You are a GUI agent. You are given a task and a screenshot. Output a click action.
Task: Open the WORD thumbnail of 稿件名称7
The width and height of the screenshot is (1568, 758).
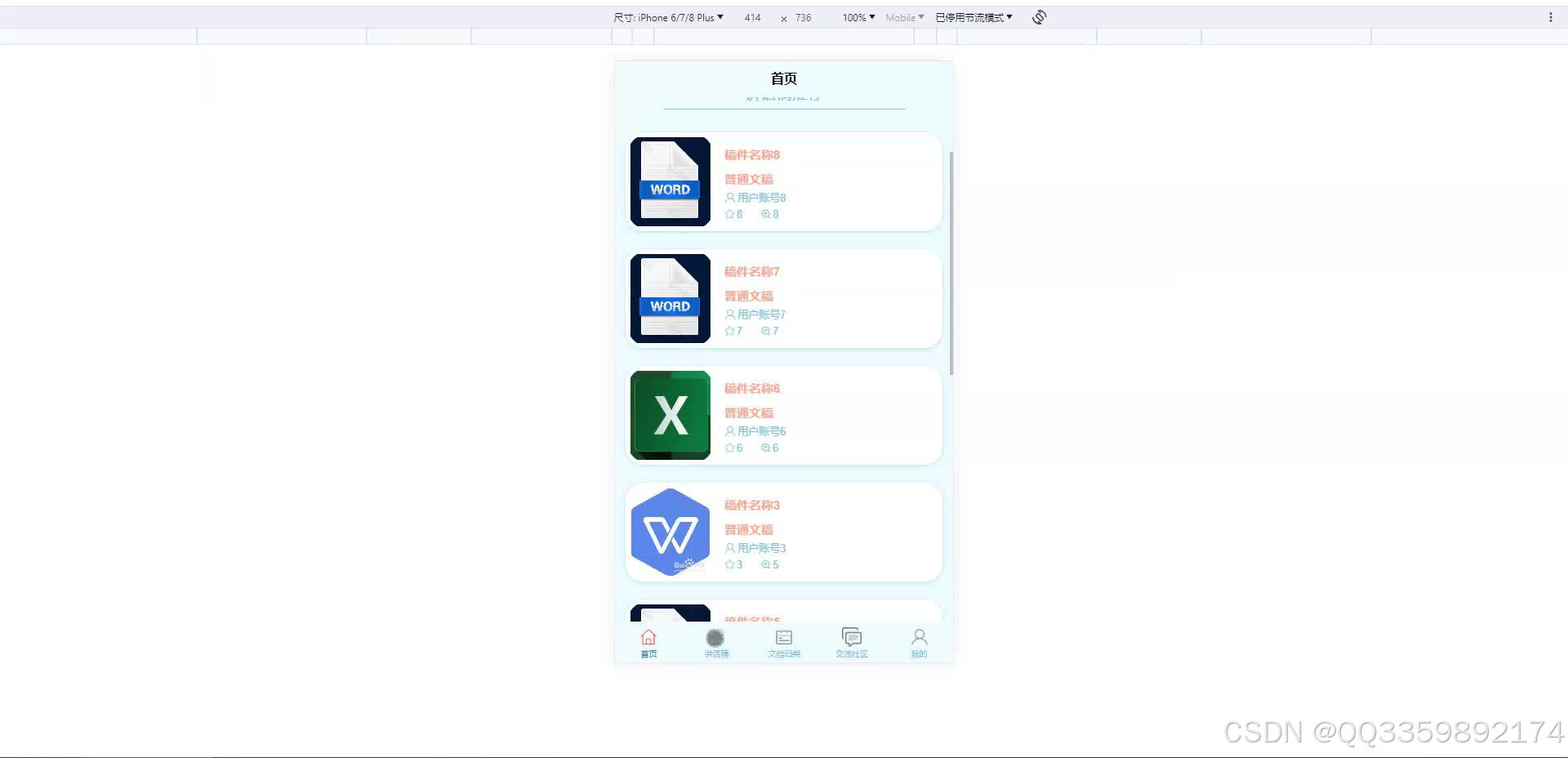click(x=670, y=298)
